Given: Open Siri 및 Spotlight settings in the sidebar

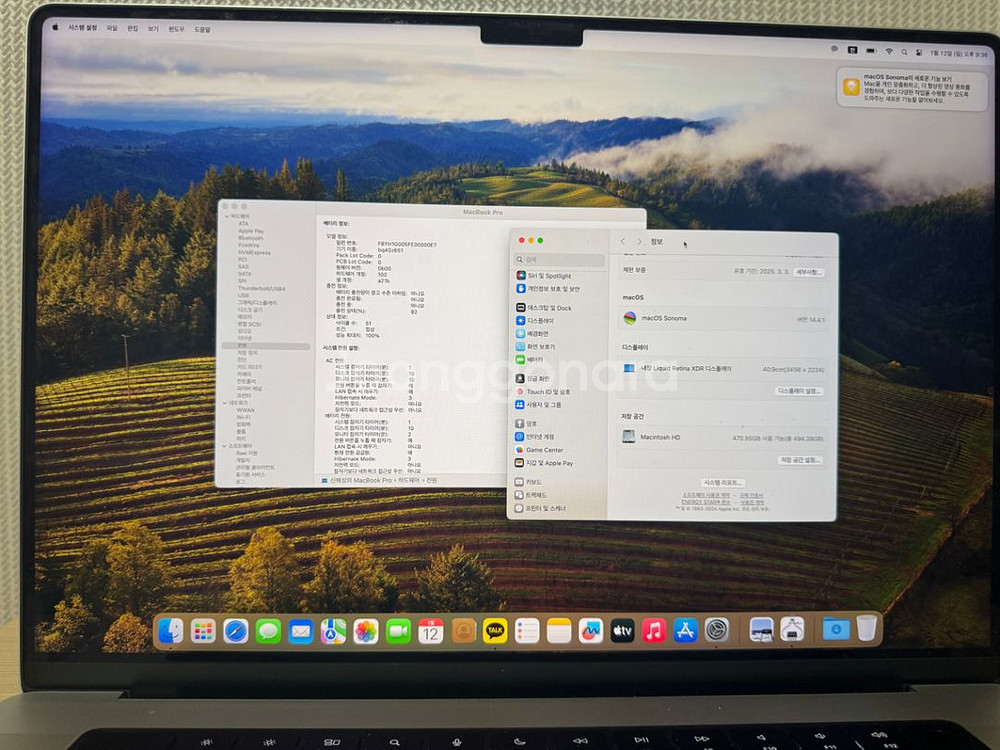Looking at the screenshot, I should pos(544,276).
